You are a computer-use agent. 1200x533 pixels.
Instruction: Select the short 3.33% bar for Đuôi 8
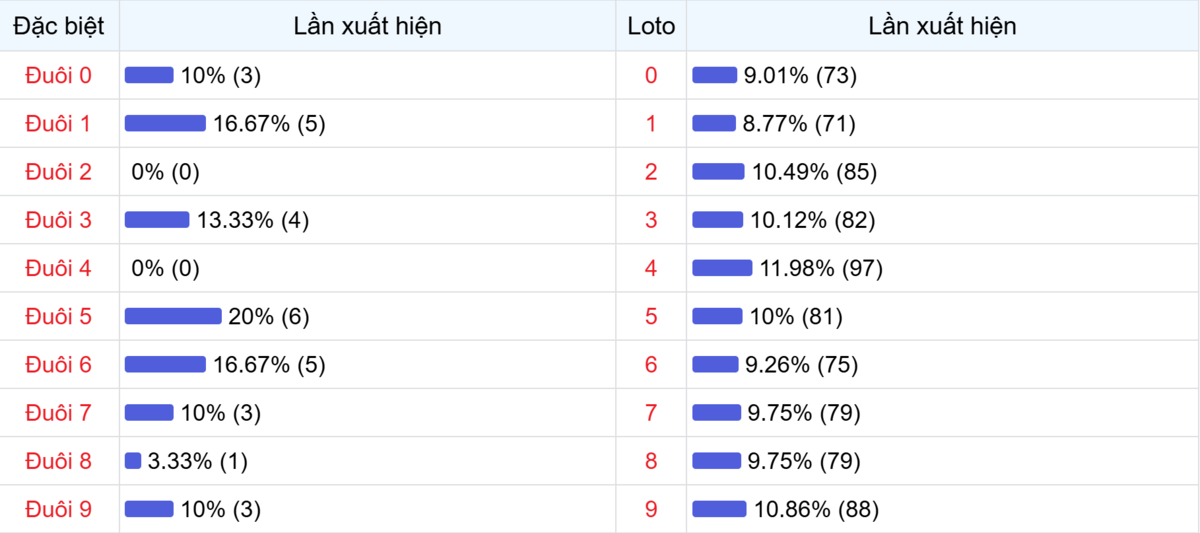coord(132,461)
